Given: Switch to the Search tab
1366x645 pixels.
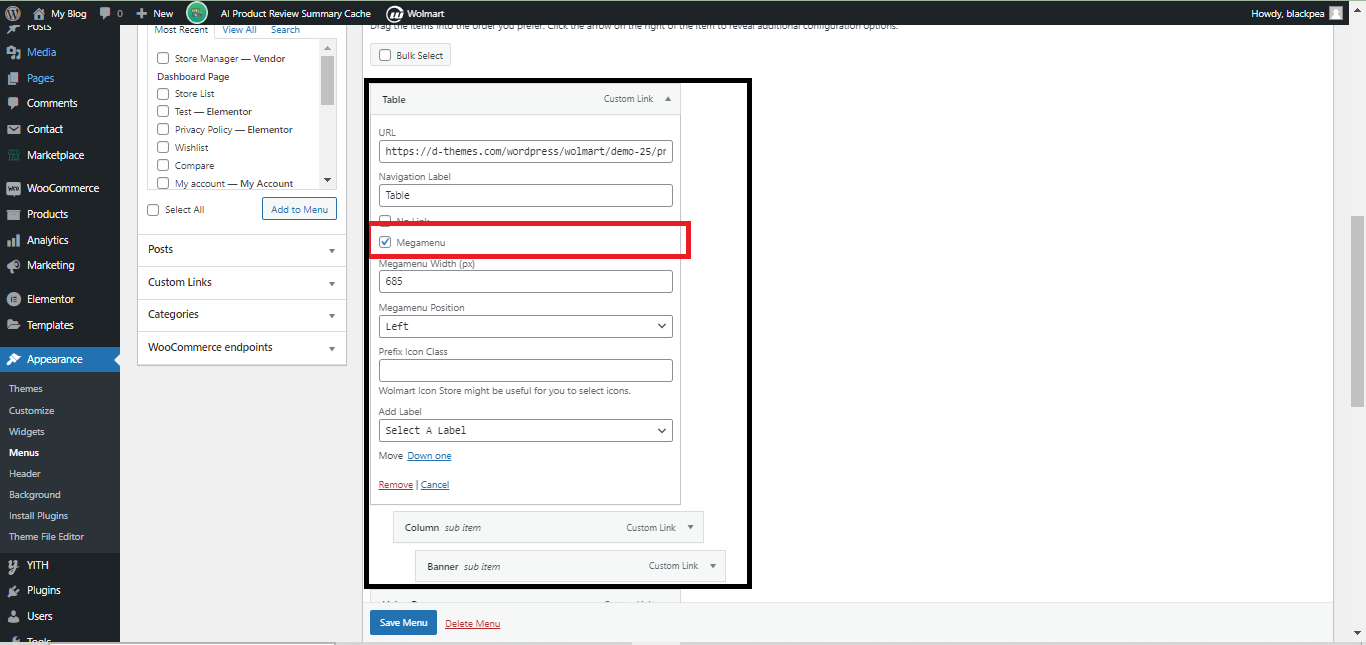Looking at the screenshot, I should (286, 30).
